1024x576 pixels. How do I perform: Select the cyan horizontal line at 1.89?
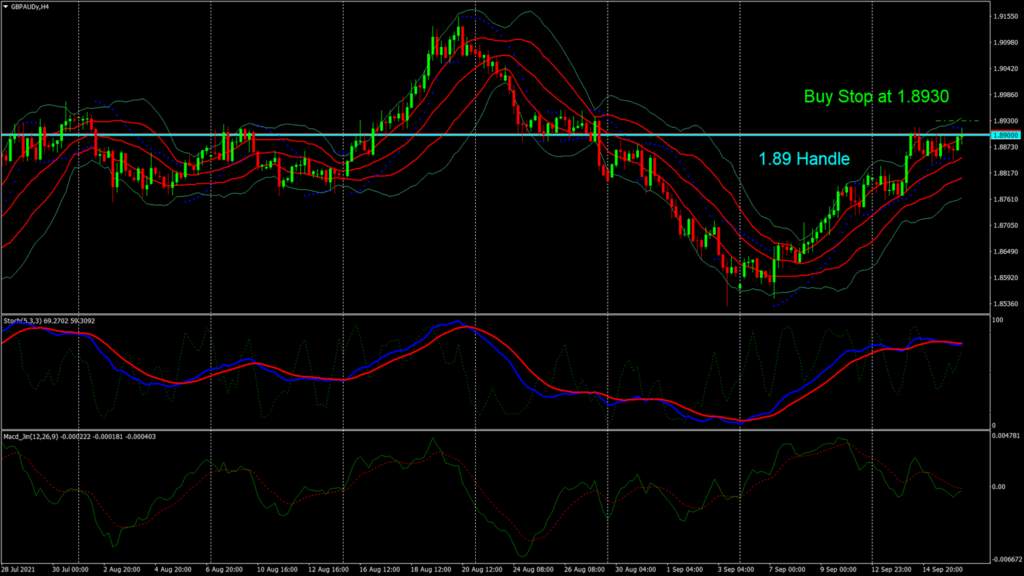pos(495,135)
